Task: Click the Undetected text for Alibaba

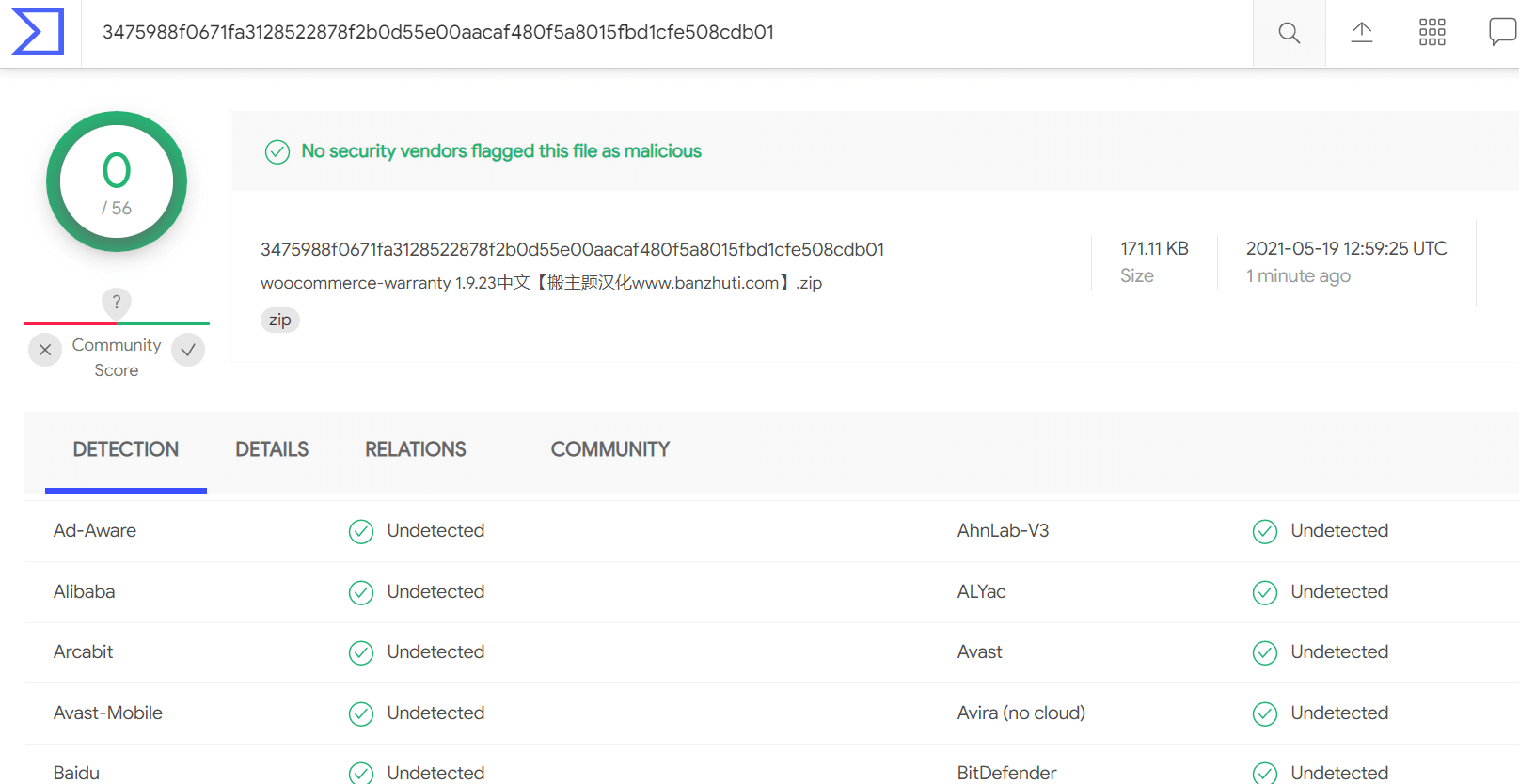Action: [435, 591]
